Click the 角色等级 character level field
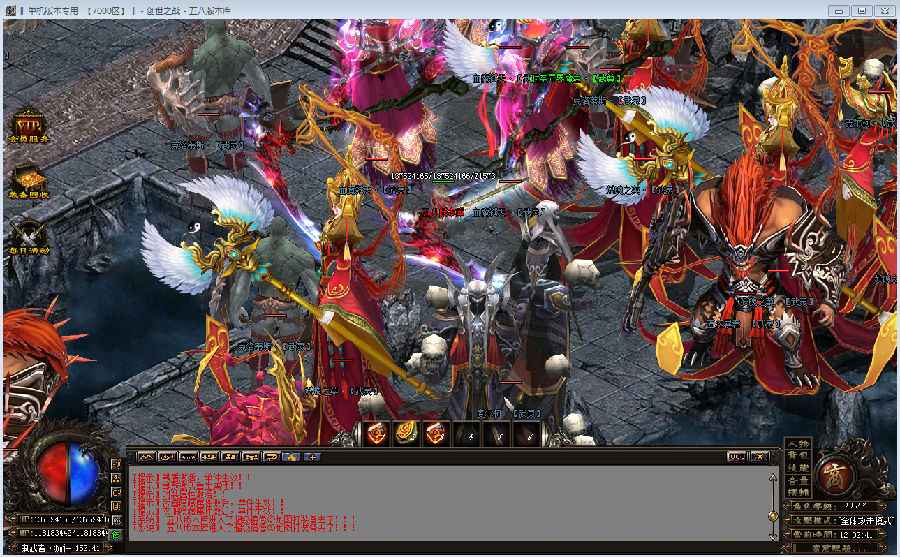The image size is (900, 557). pos(833,506)
